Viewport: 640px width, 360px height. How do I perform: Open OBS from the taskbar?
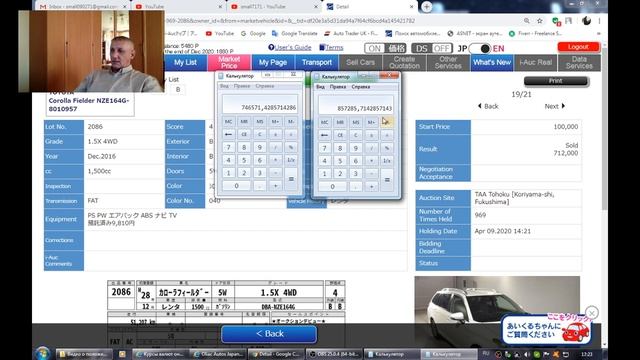pyautogui.click(x=333, y=354)
